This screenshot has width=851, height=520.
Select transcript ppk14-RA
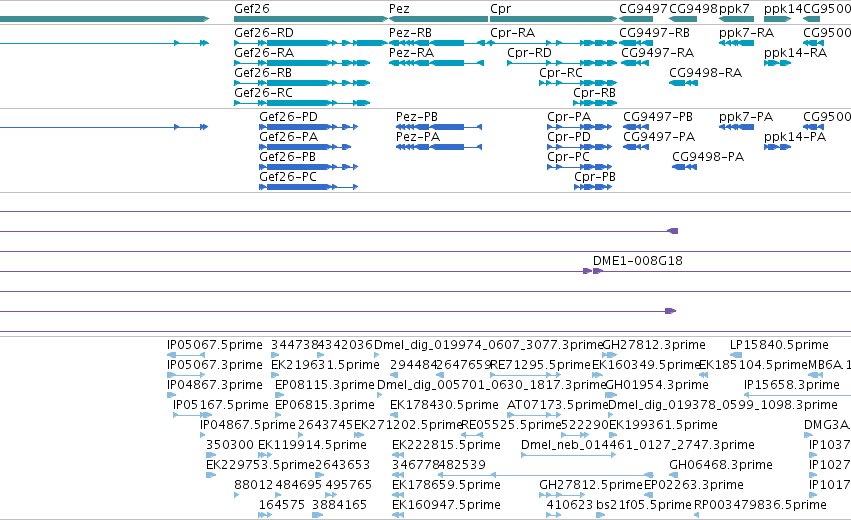[777, 63]
